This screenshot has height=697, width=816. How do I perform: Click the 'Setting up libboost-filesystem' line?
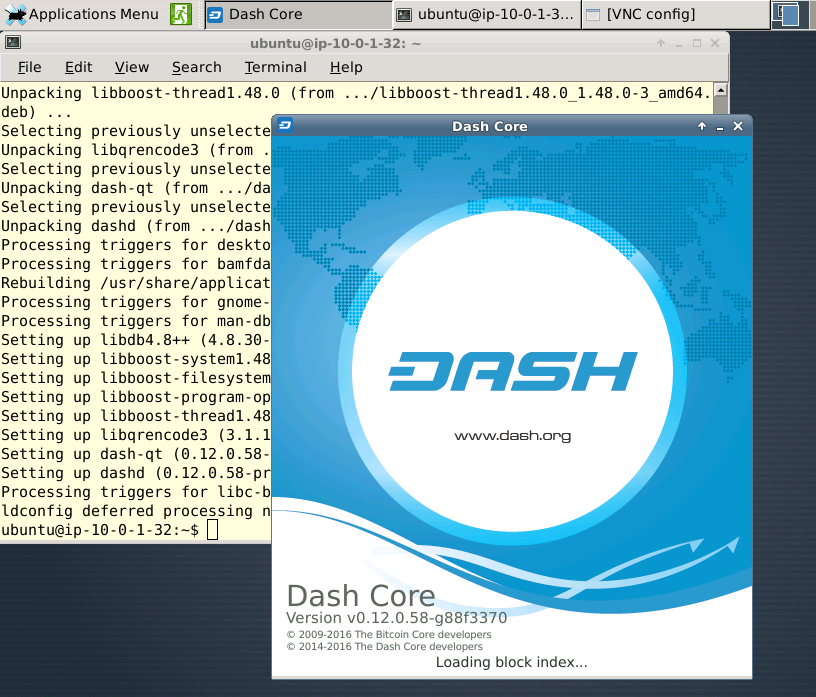[x=136, y=378]
